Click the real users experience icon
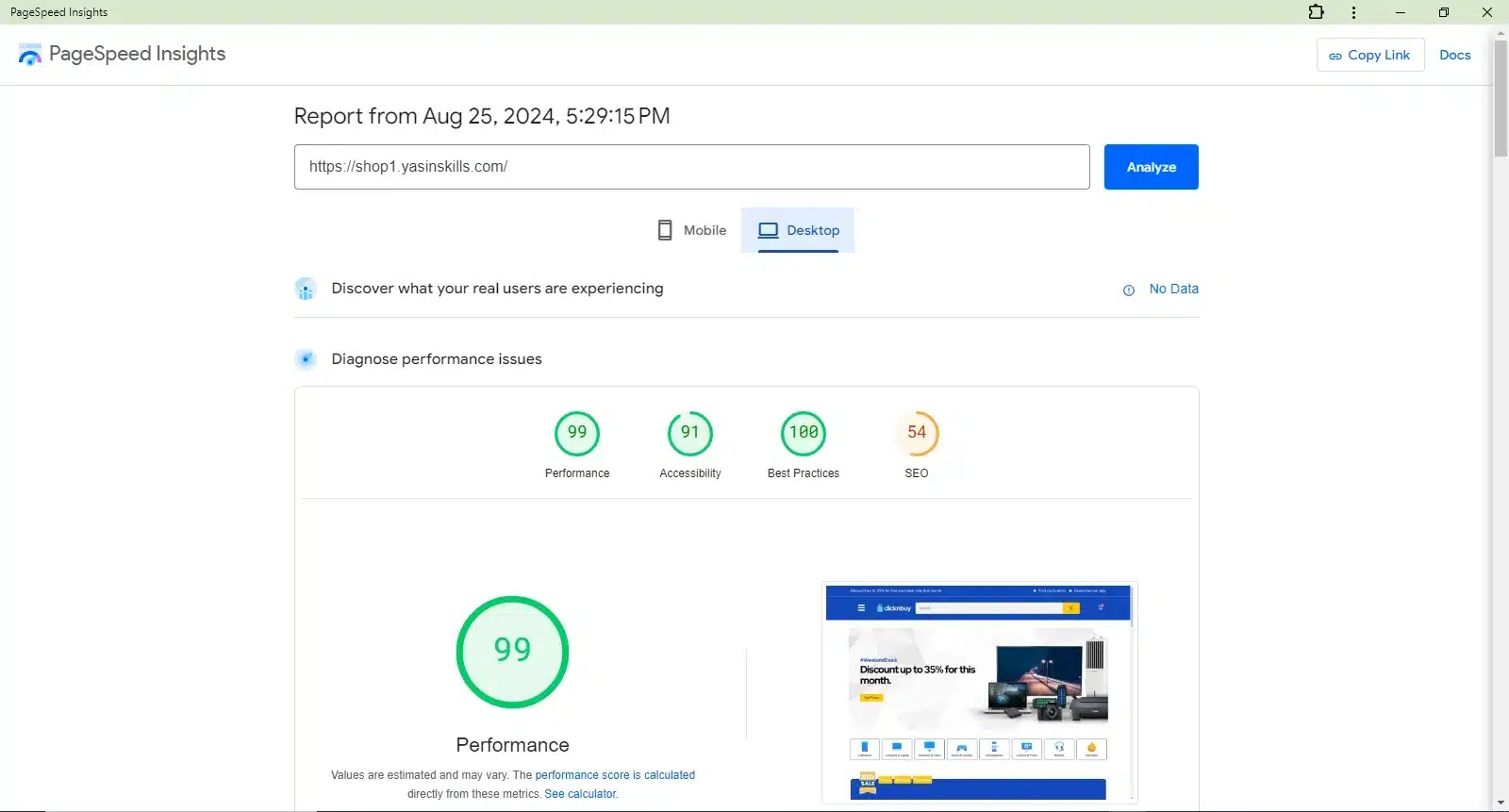Screen dimensions: 1509x812 tap(306, 290)
